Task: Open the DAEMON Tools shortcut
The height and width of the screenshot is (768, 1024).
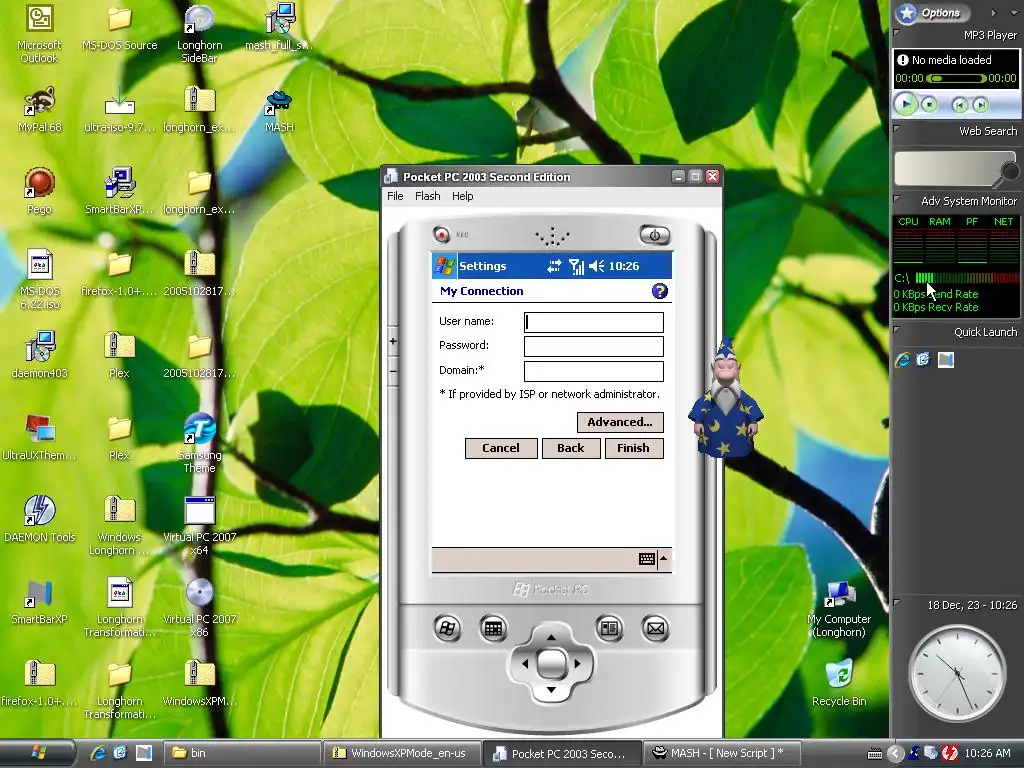Action: pyautogui.click(x=39, y=519)
